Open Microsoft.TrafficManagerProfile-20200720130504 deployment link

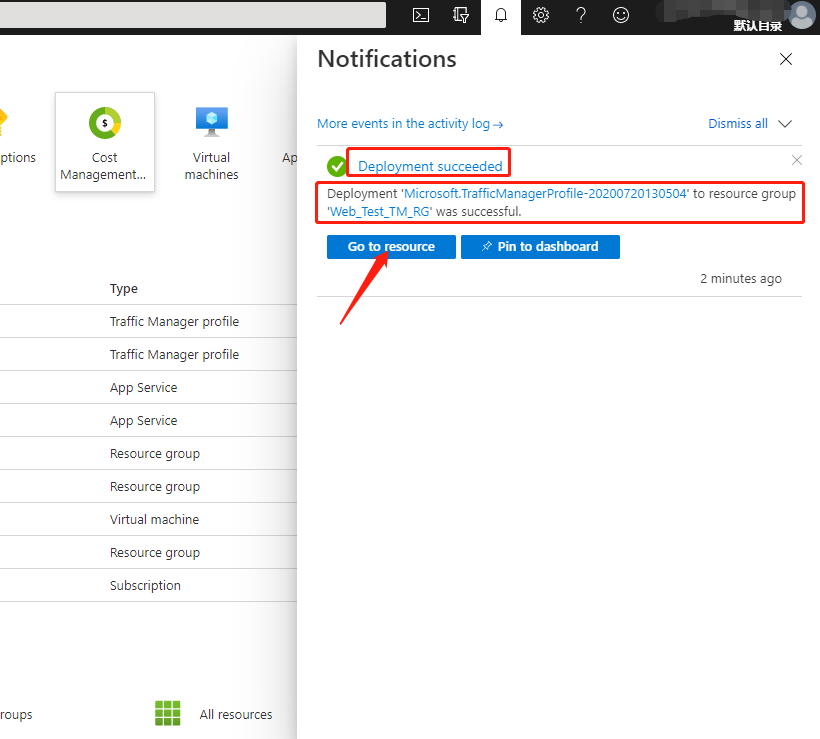(545, 194)
